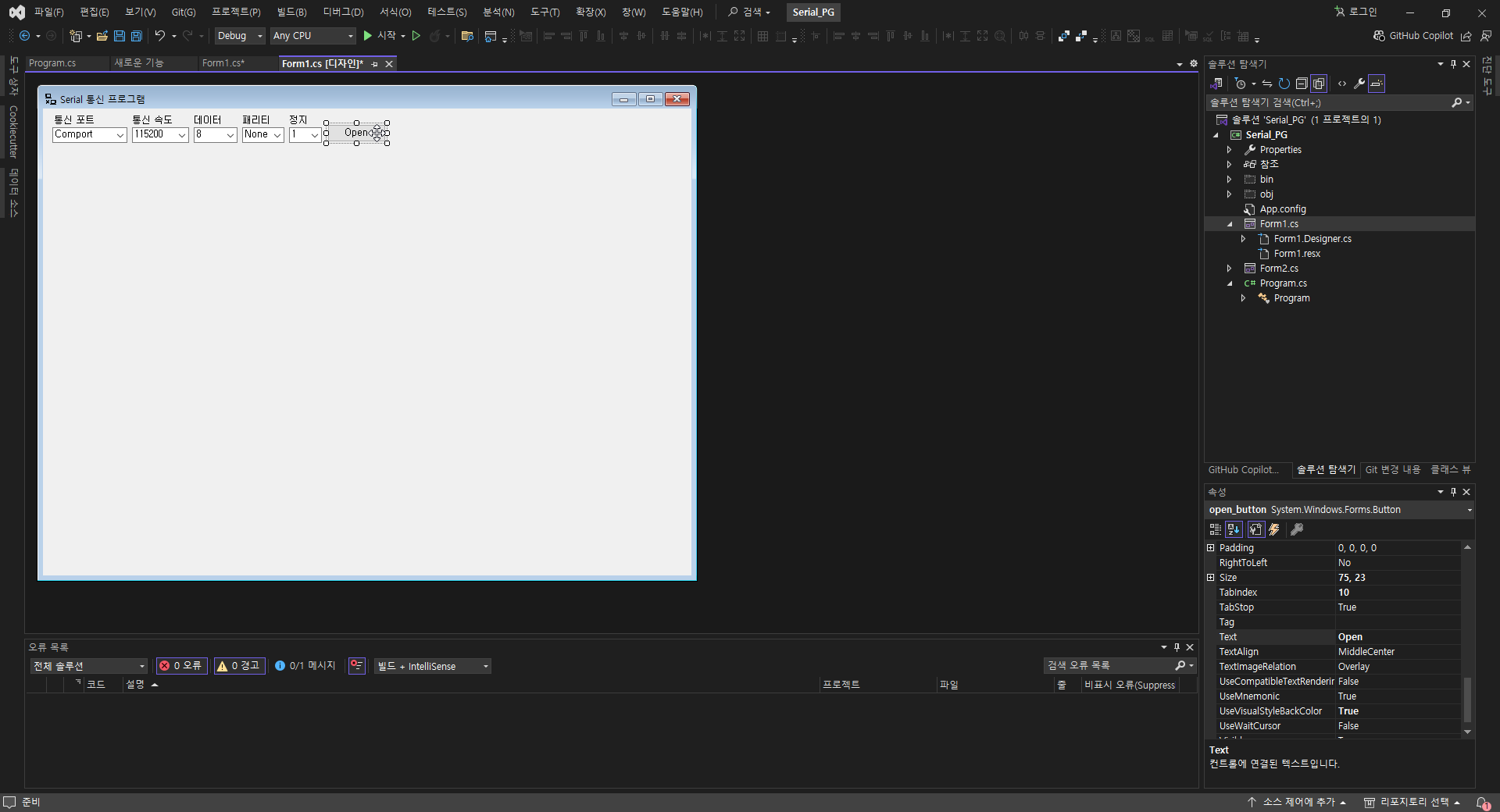Refresh the Solution Explorer tree
This screenshot has width=1500, height=812.
point(1284,84)
